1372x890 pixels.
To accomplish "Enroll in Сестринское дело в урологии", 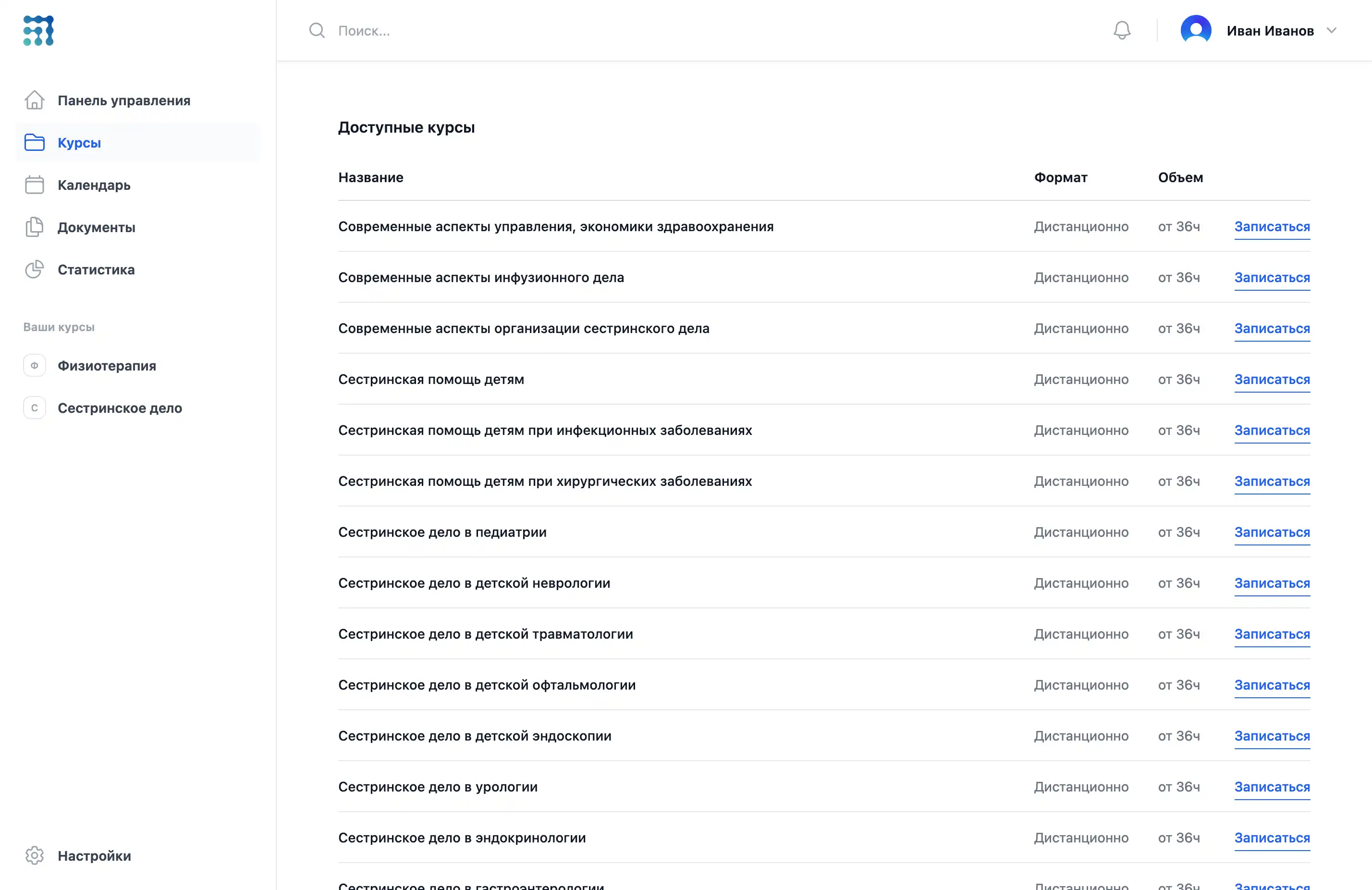I will click(x=1272, y=787).
